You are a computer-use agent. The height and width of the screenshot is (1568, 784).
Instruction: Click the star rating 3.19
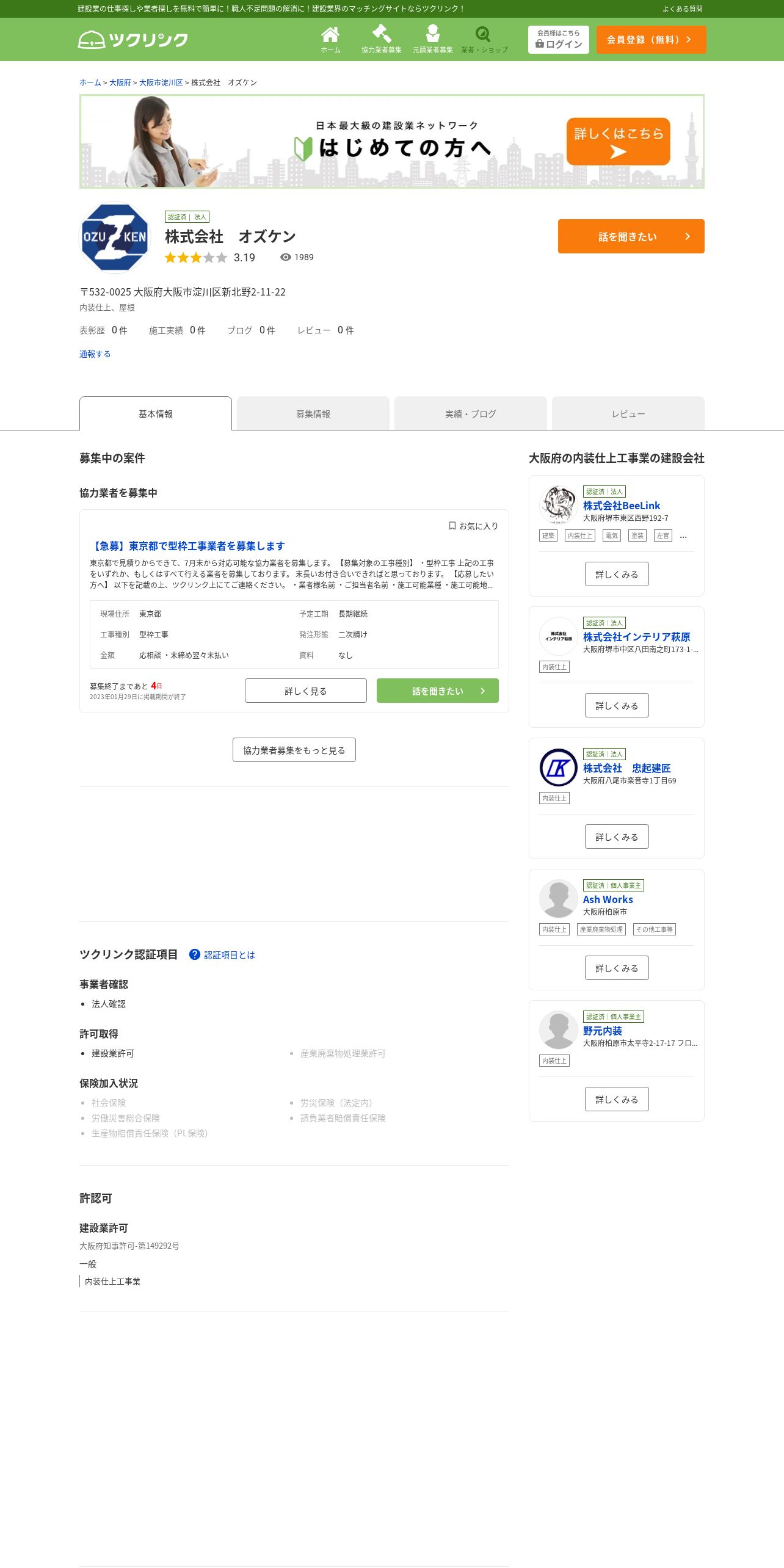[x=210, y=258]
